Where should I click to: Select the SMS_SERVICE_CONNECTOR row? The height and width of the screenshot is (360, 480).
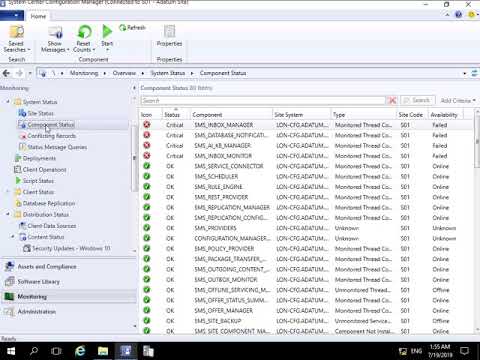coord(306,166)
